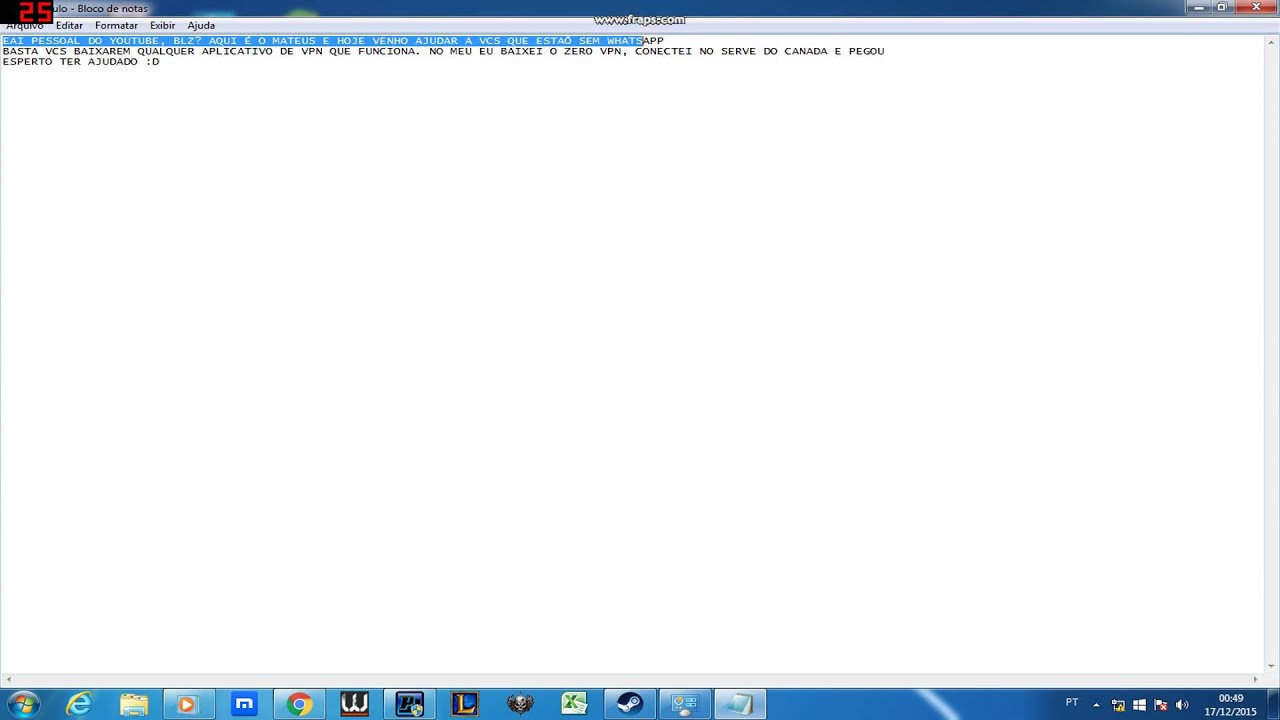Close the Notepad window
Screen dimensions: 1280x720
coord(1256,8)
